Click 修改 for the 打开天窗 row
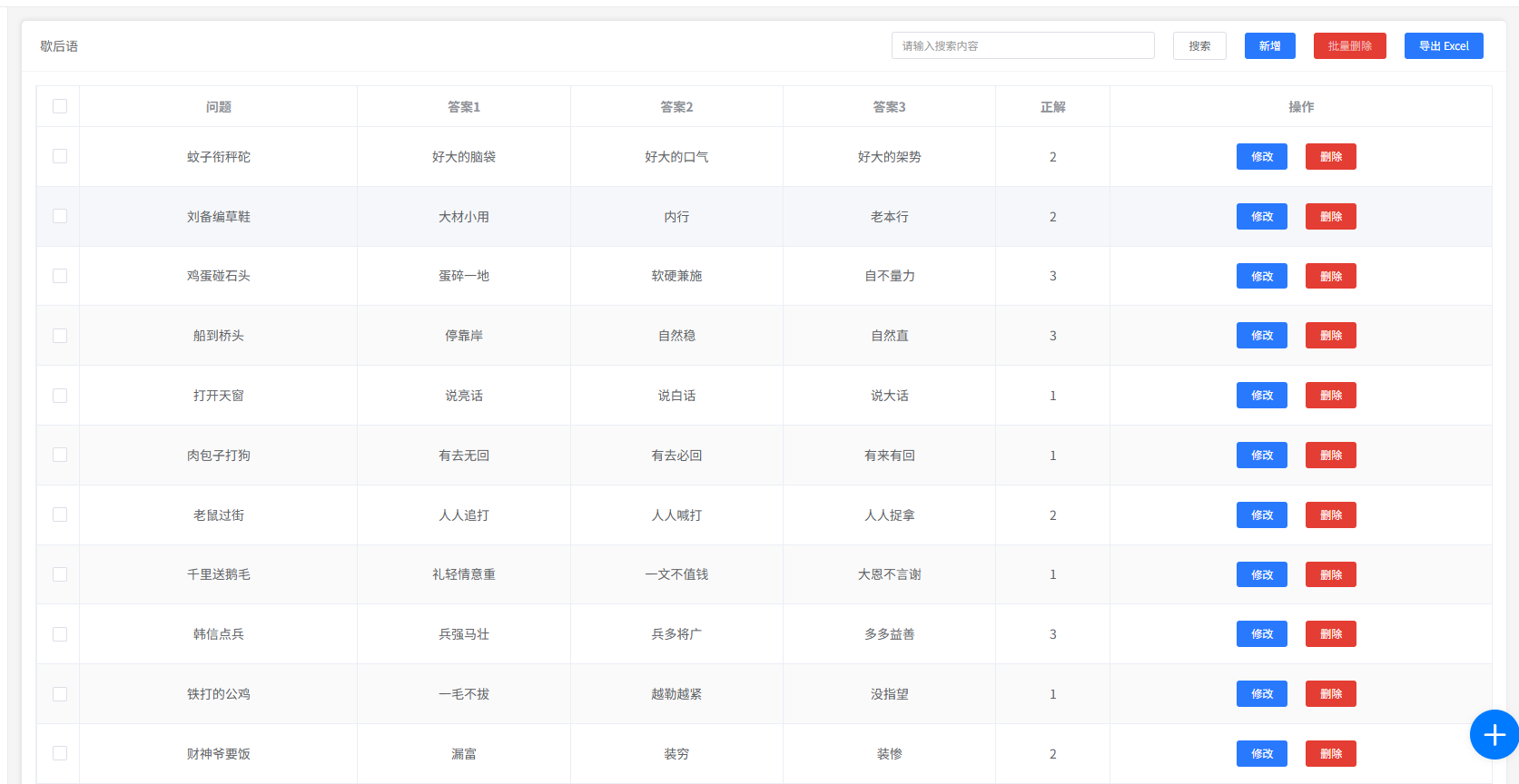This screenshot has width=1519, height=784. click(1261, 396)
